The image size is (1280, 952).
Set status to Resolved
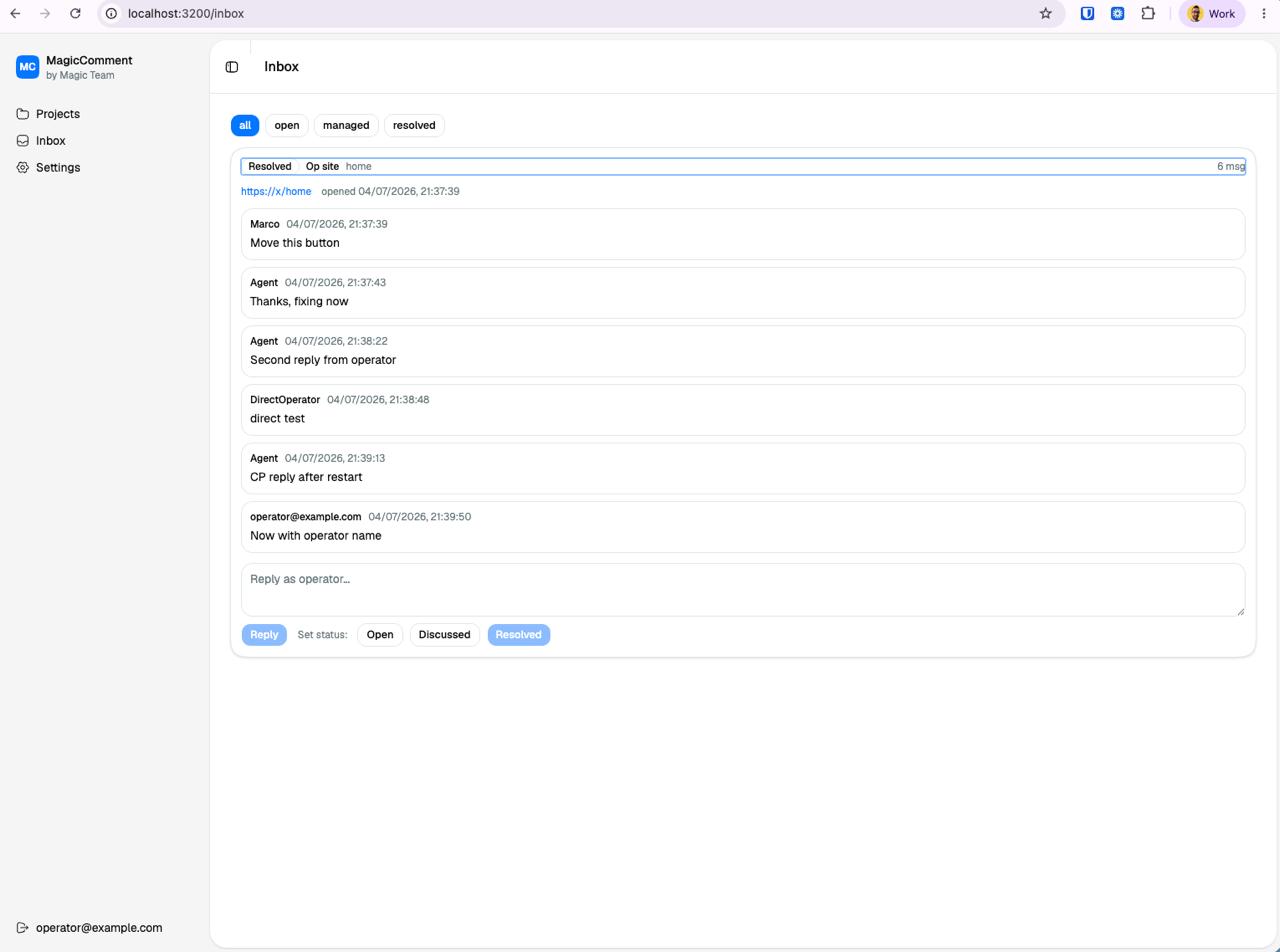coord(519,635)
